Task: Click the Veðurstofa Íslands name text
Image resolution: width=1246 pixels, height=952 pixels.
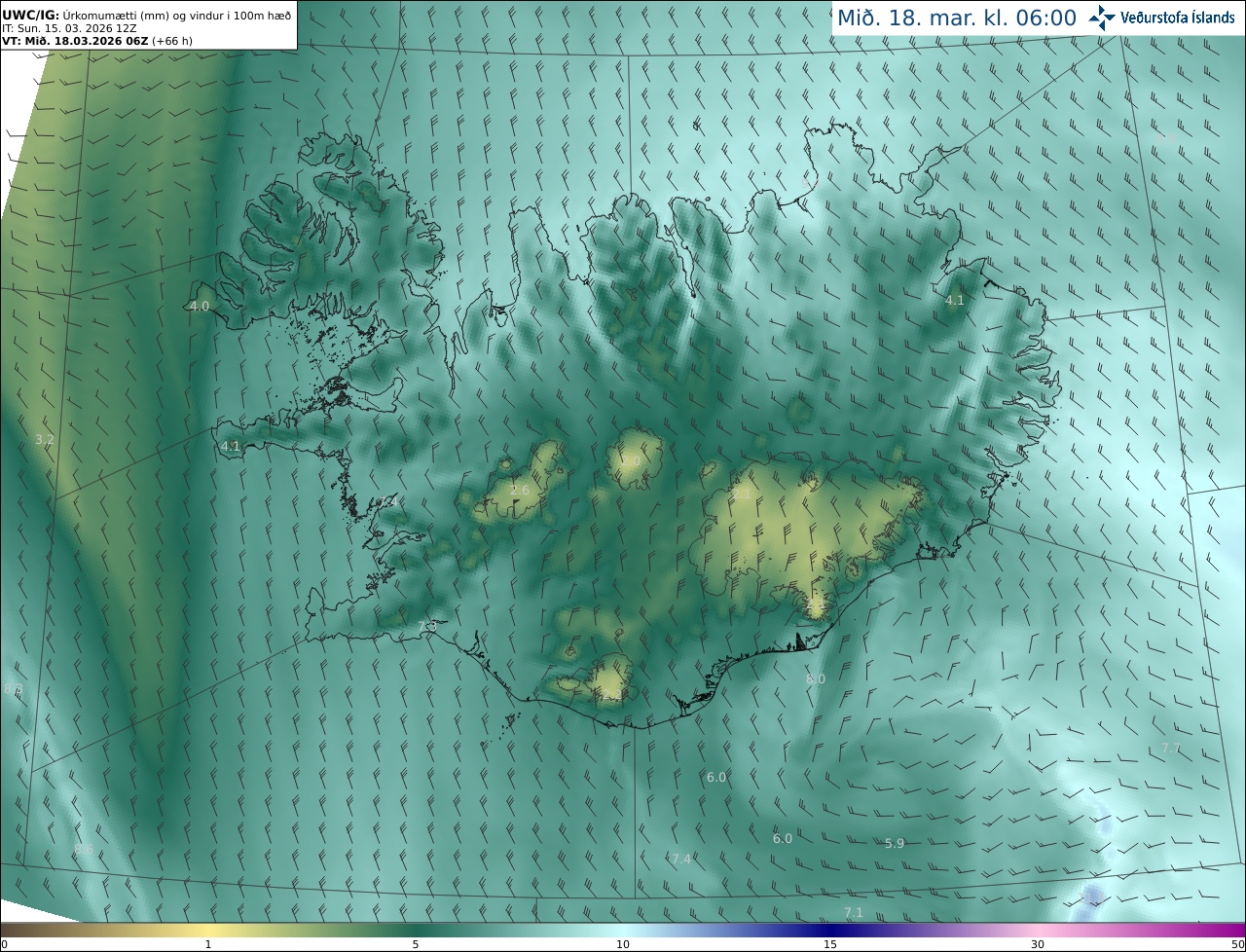Action: (1178, 18)
